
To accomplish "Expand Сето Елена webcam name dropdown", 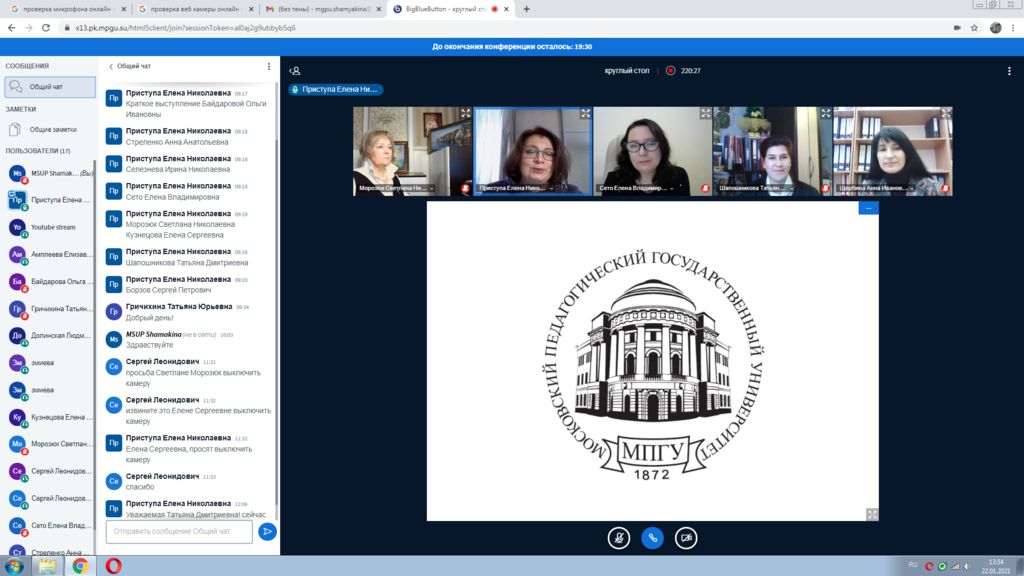I will (x=670, y=187).
